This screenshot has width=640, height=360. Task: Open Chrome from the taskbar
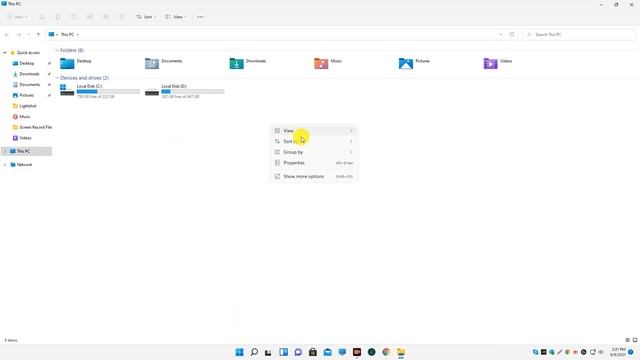click(386, 352)
